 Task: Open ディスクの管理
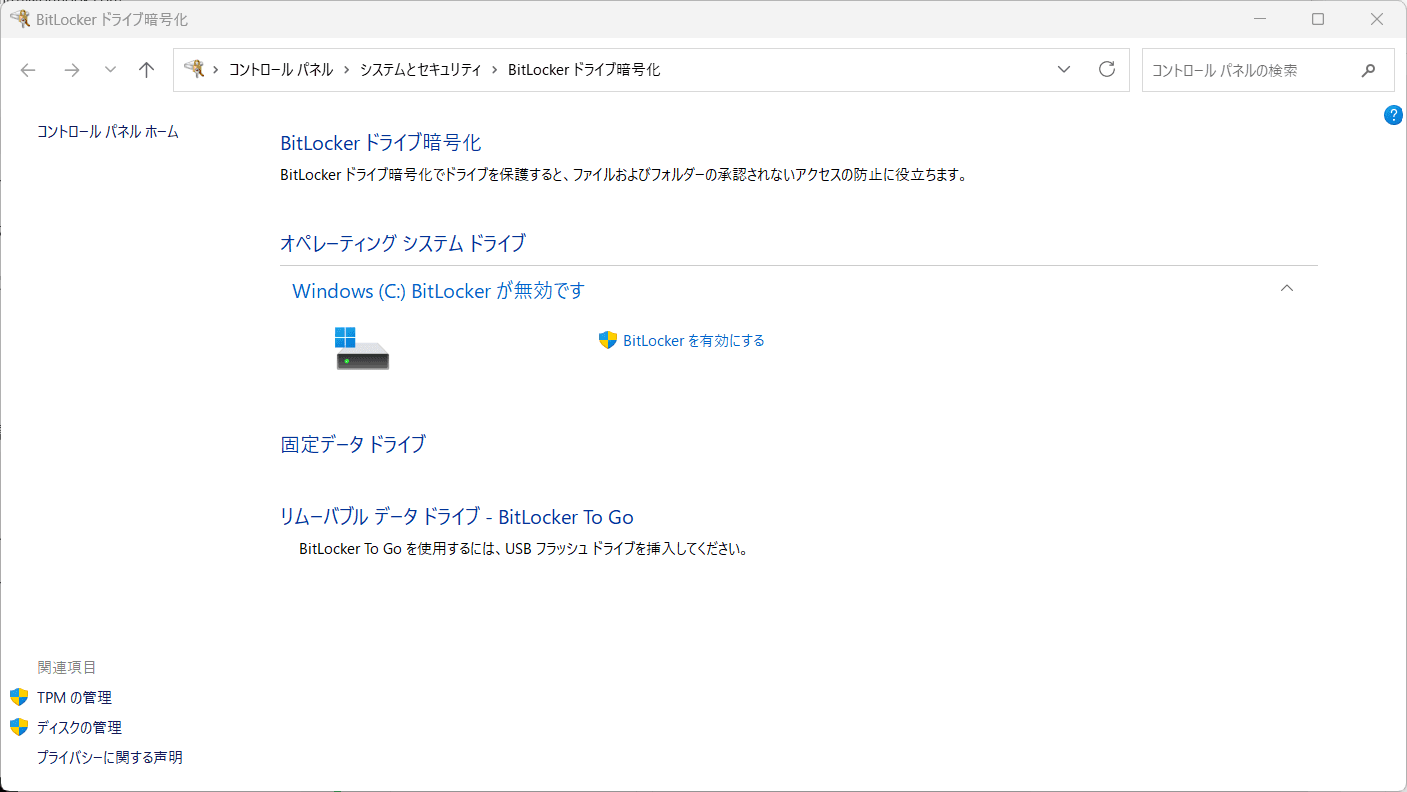point(79,726)
